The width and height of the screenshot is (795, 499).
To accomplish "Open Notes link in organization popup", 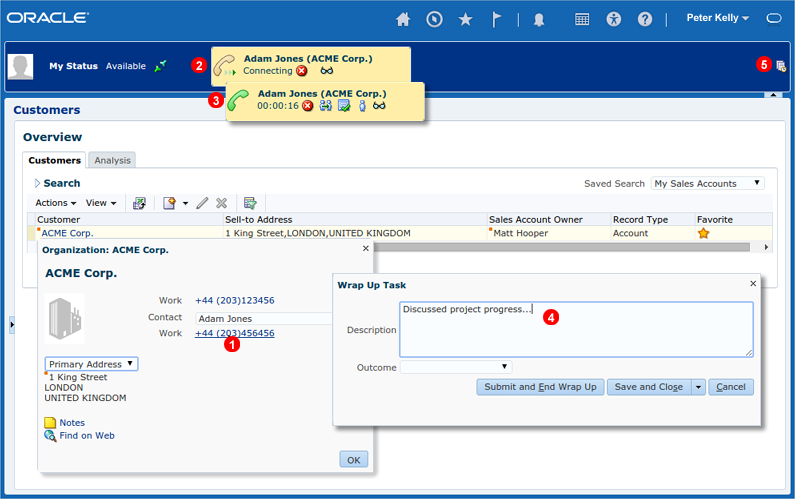I will coord(72,422).
